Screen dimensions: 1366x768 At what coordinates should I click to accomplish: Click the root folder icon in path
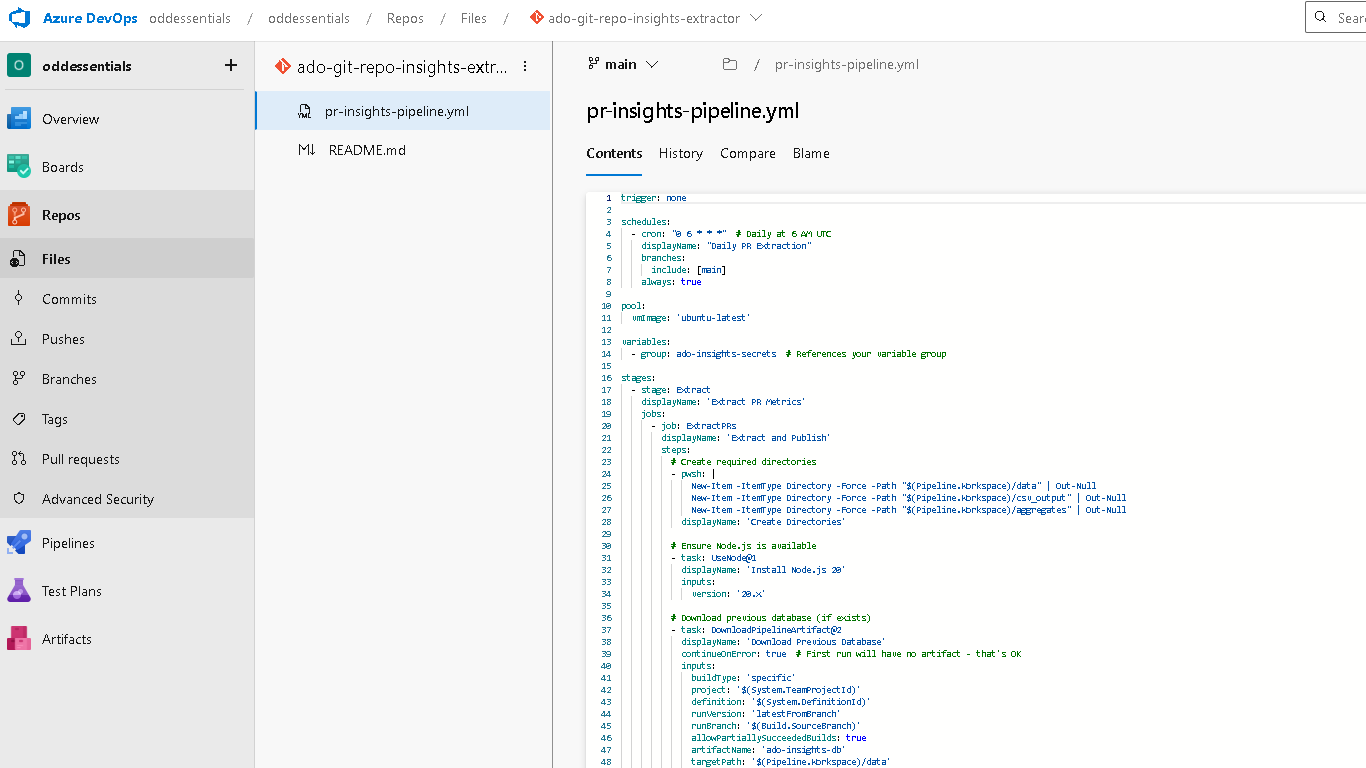730,64
